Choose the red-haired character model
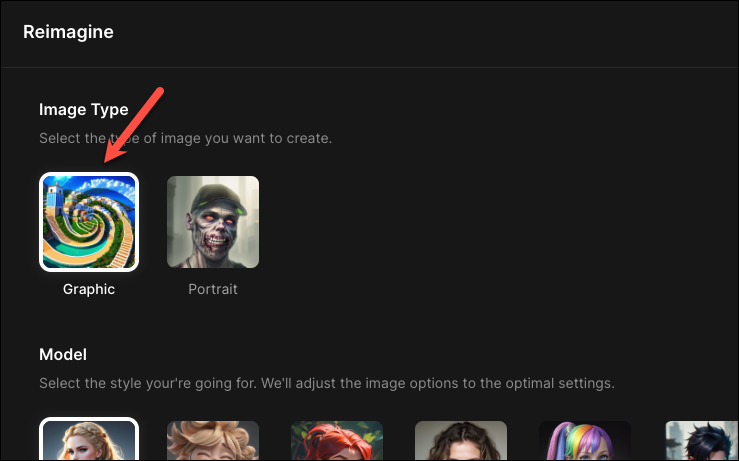 click(337, 441)
